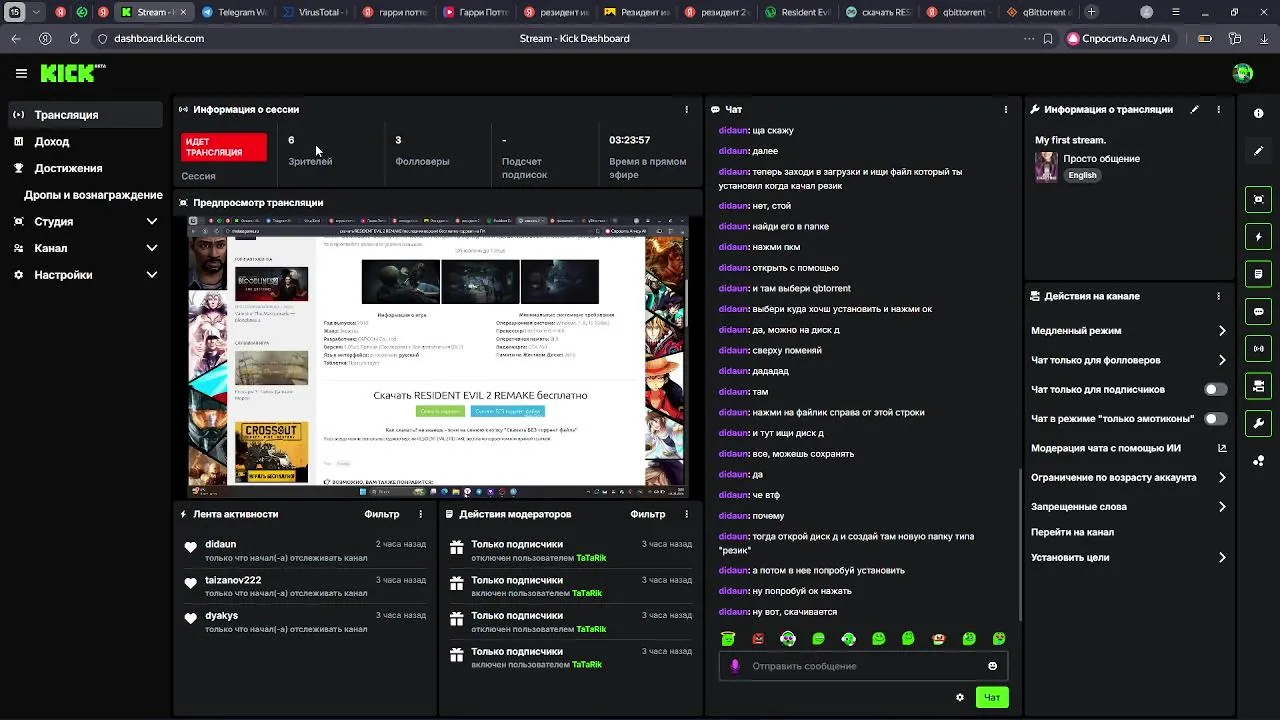1280x720 pixels.
Task: Edit stream info with the panel's pencil icon
Action: point(1194,109)
